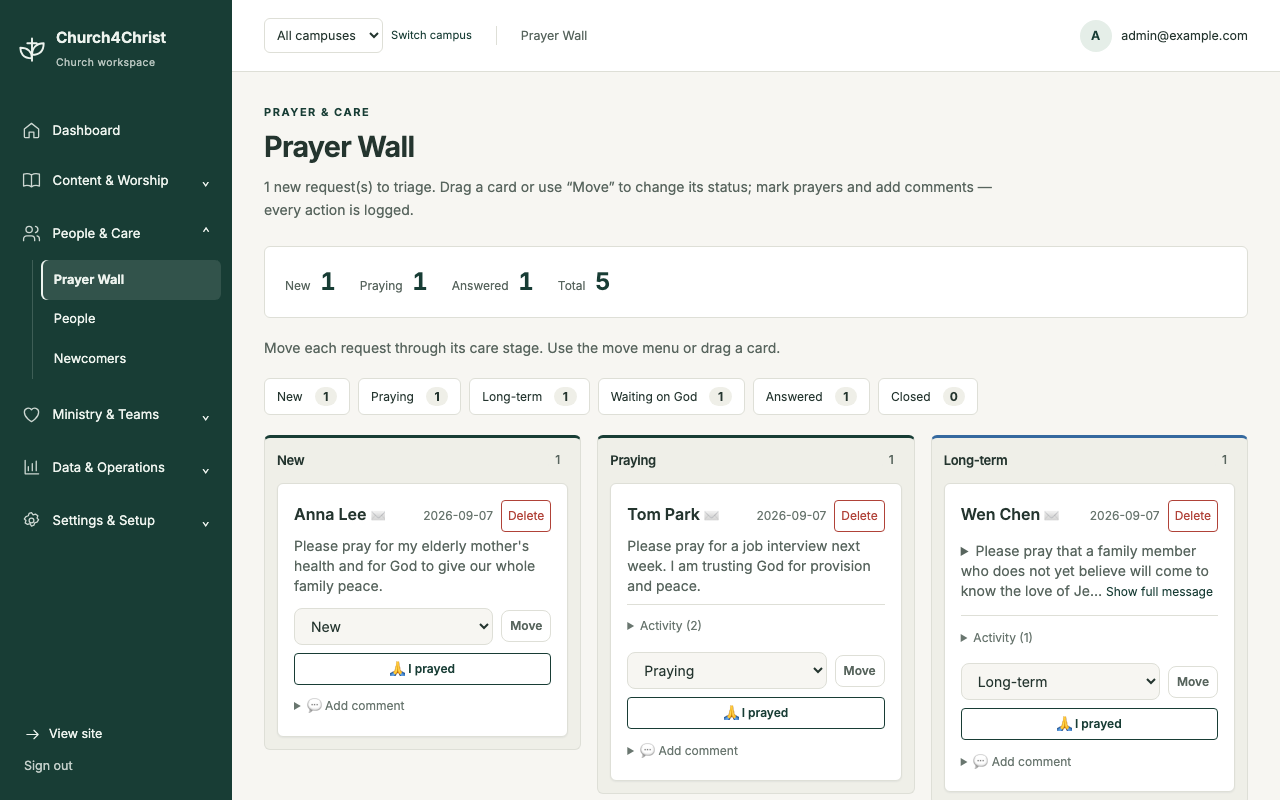Click I prayed on Tom Park's card

pyautogui.click(x=756, y=713)
